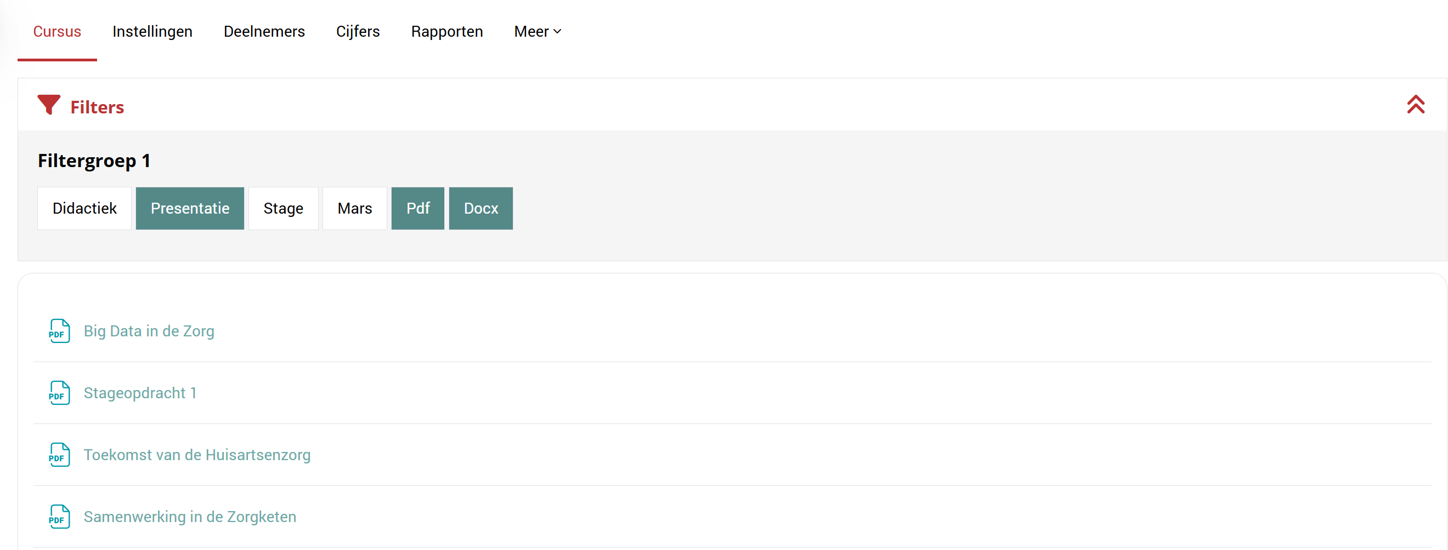This screenshot has width=1448, height=550.
Task: Go to the Deelnemers tab
Action: 264,32
